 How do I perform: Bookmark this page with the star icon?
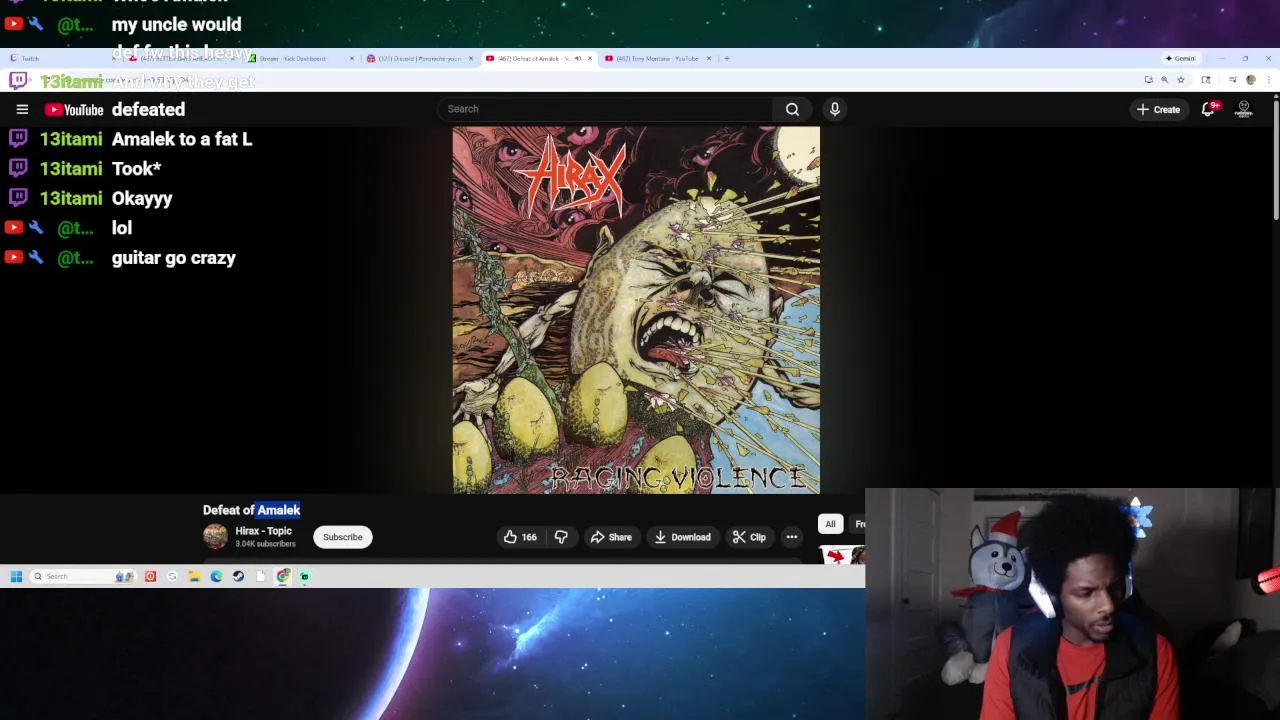[x=1181, y=80]
